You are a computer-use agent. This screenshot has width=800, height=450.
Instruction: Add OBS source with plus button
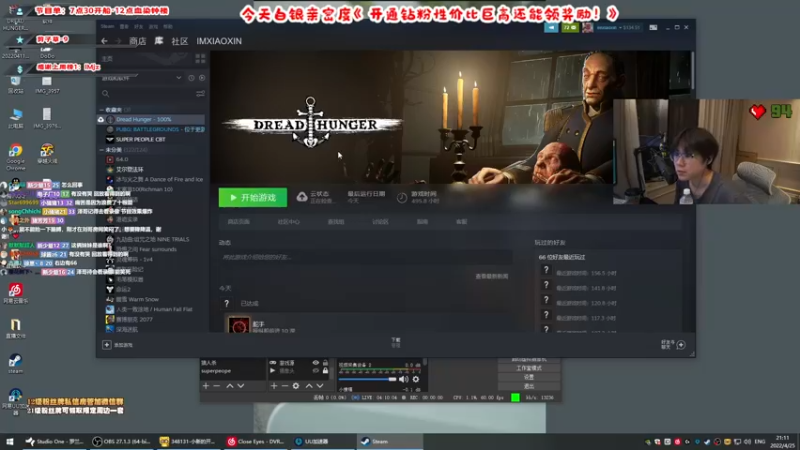coord(273,386)
